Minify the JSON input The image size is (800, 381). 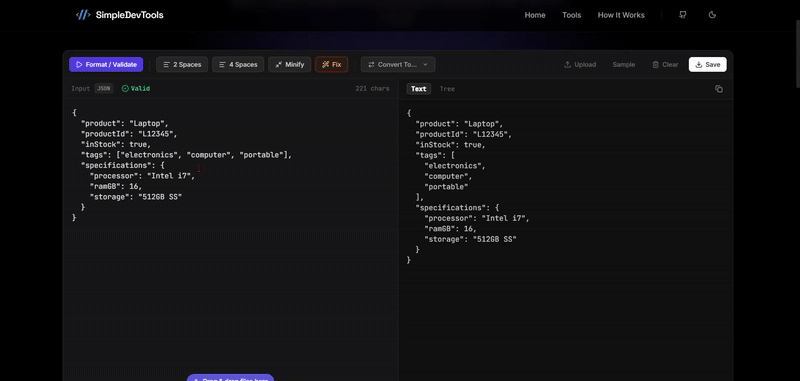[289, 64]
